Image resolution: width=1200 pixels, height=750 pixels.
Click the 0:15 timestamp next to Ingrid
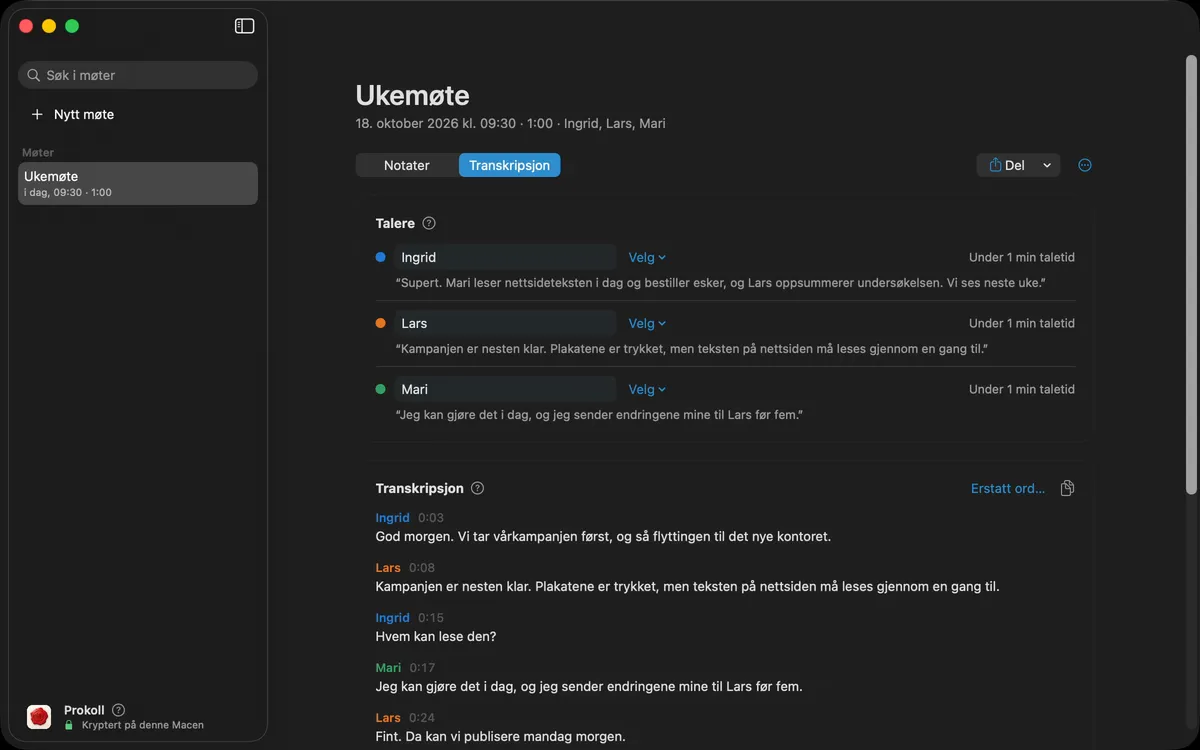click(x=431, y=618)
